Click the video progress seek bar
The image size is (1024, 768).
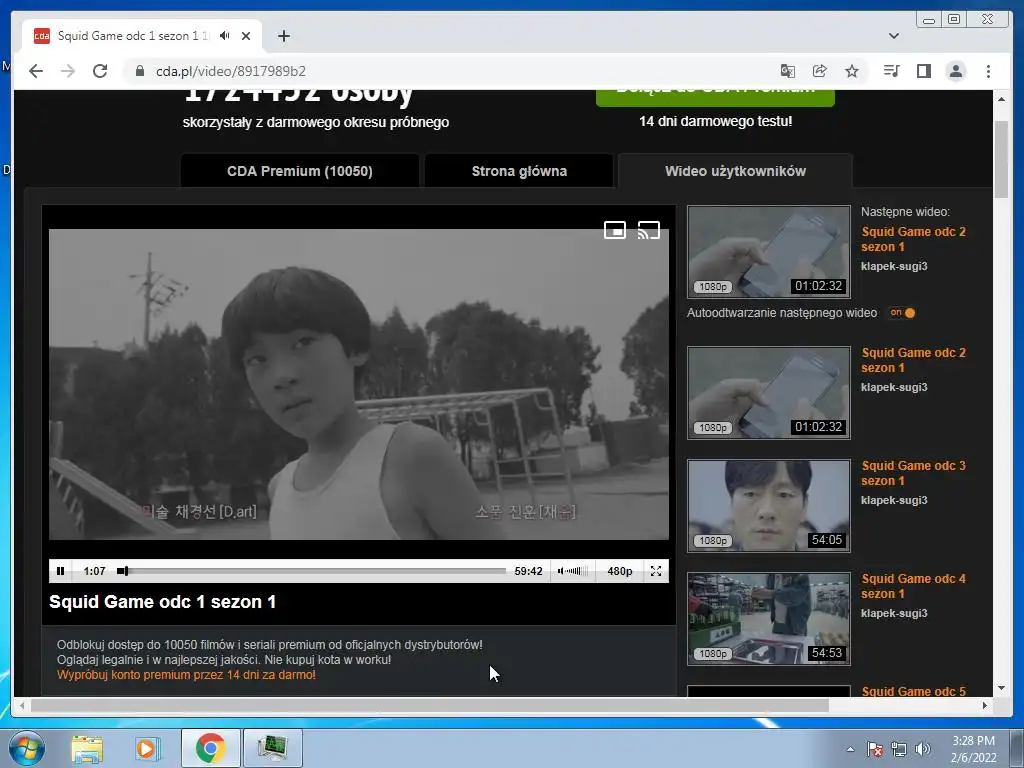312,571
